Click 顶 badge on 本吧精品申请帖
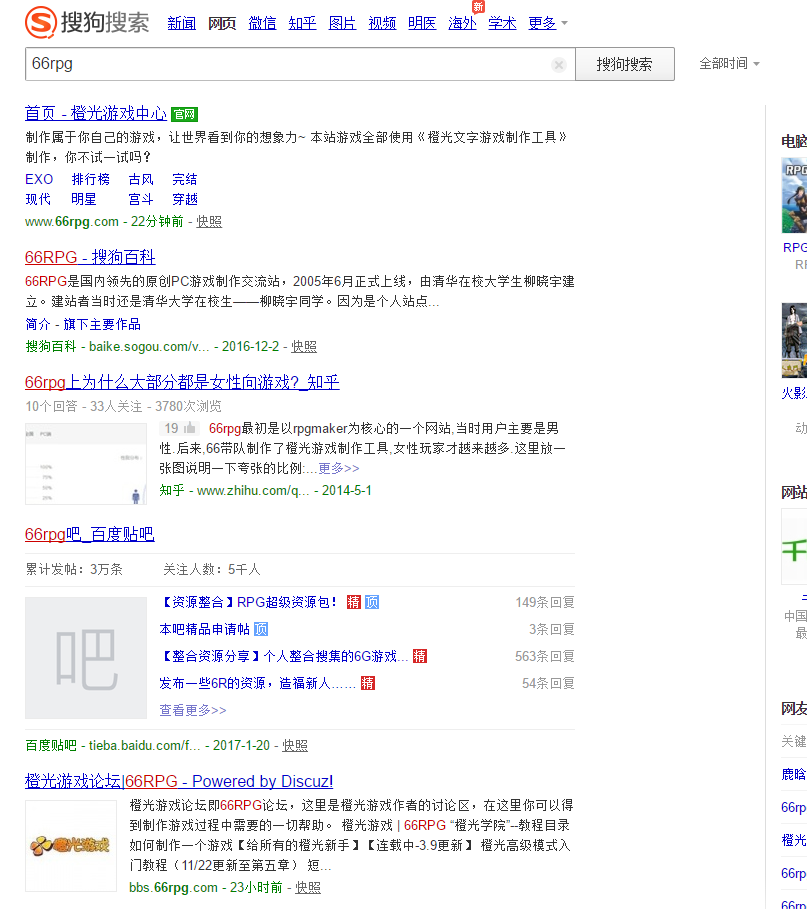 point(261,629)
